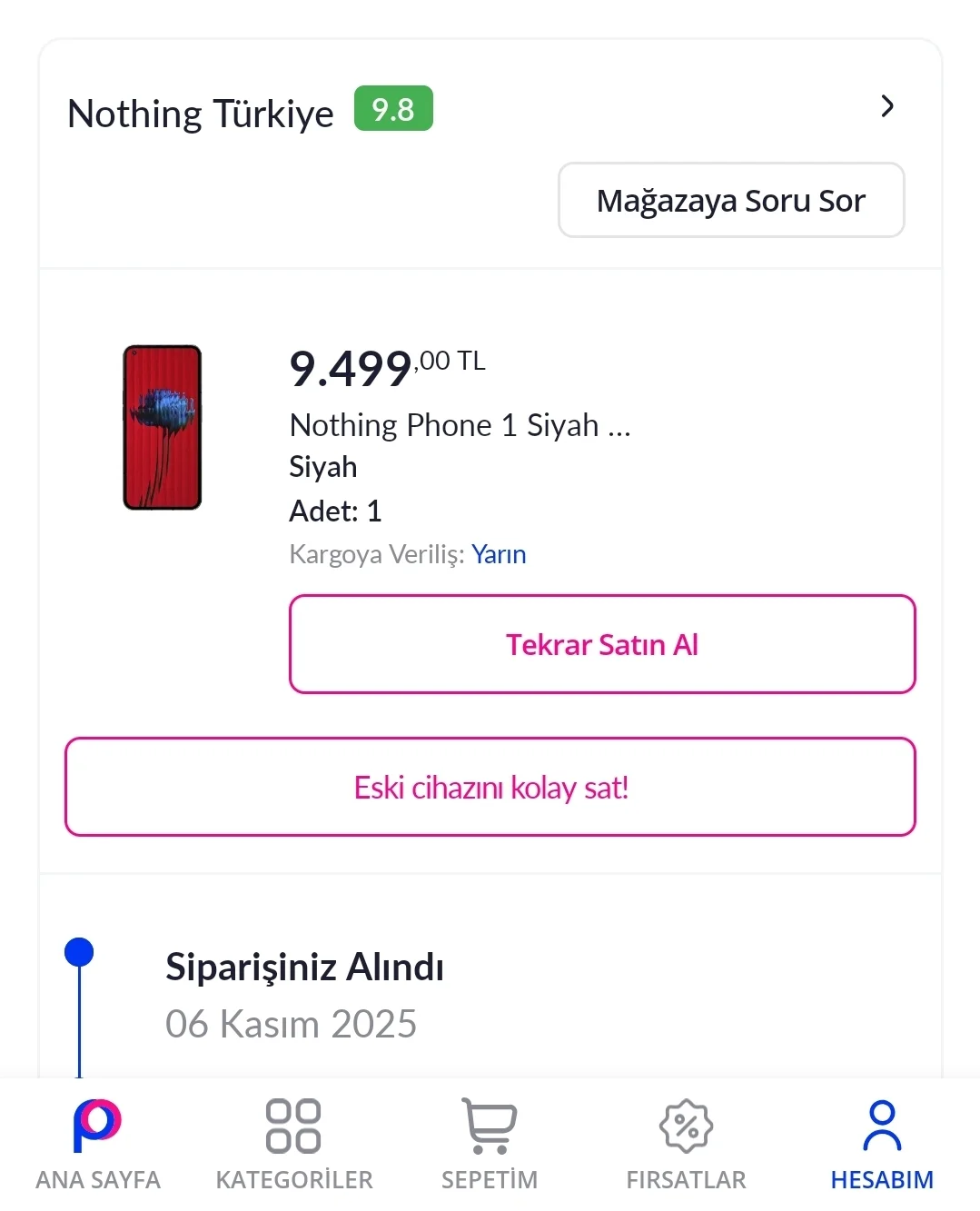Open the Fırsatlar deals tab
The image size is (980, 1211).
(686, 1143)
